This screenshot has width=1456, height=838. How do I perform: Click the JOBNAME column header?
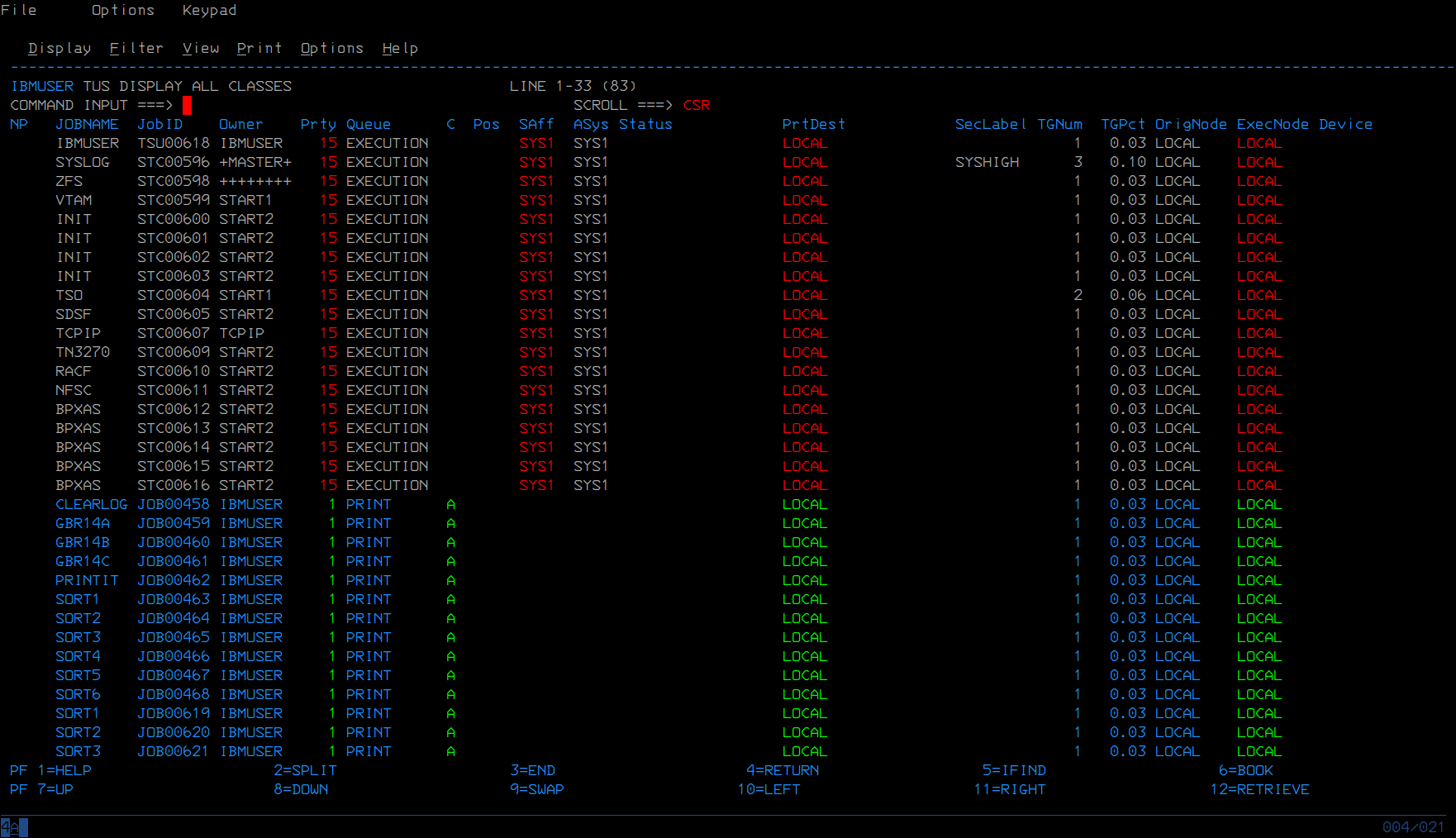click(87, 124)
